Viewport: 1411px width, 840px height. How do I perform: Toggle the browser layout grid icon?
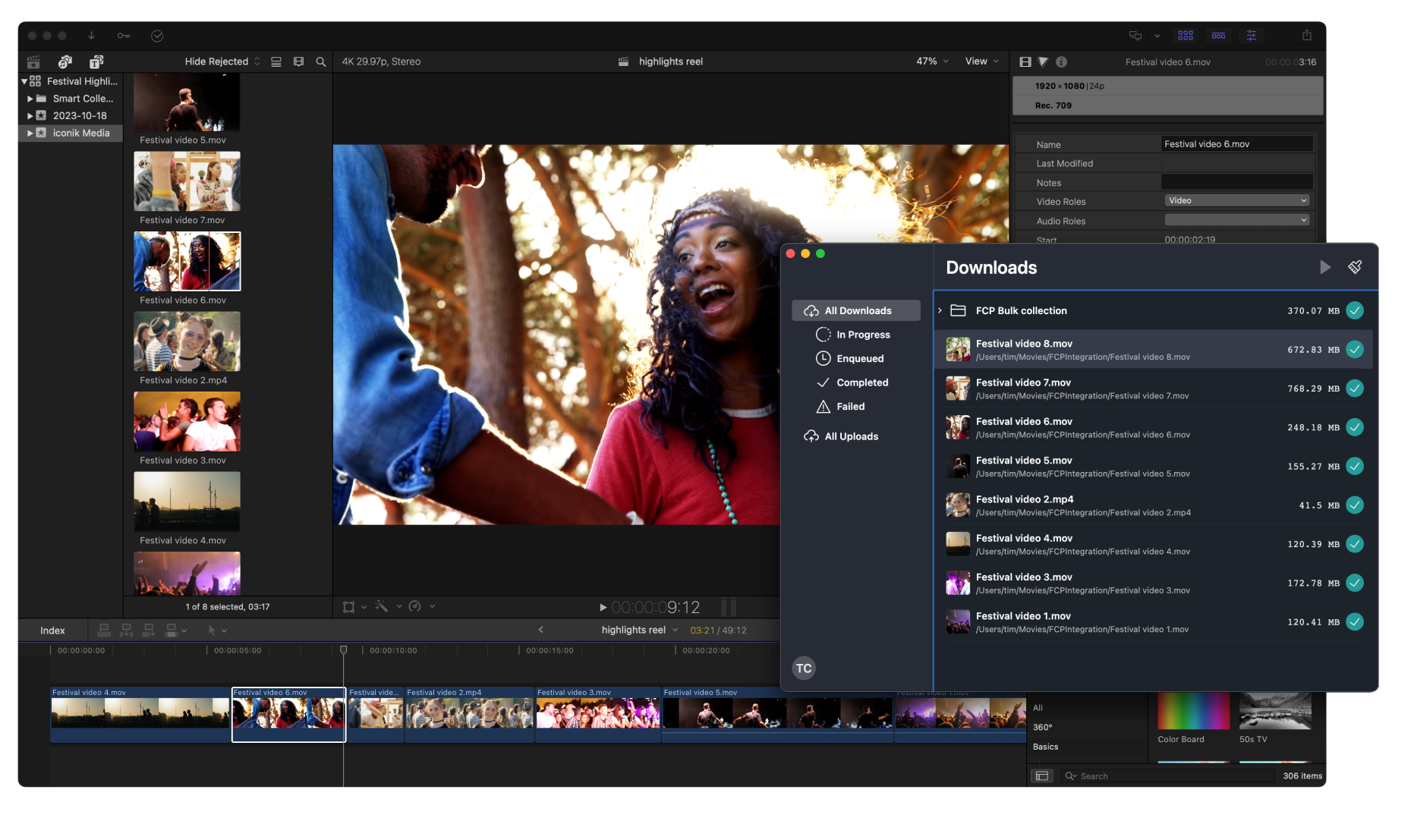(1186, 36)
